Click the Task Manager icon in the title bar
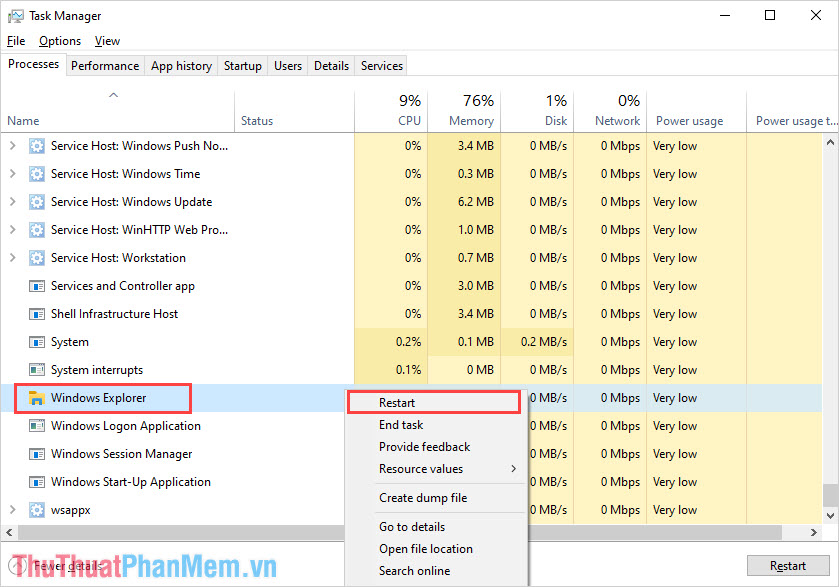Screen dimensions: 839x587 [x=14, y=15]
